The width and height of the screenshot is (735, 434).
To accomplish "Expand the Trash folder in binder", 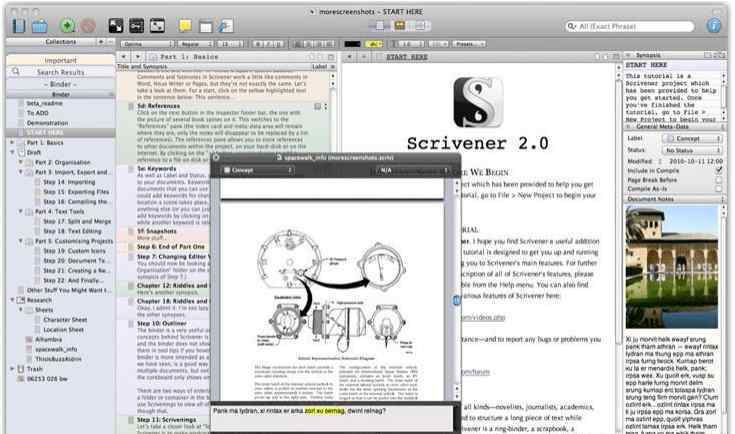I will pos(13,369).
